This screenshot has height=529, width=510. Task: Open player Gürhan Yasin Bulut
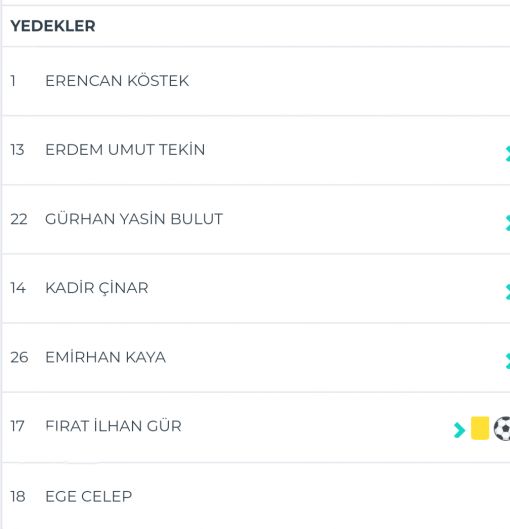134,219
